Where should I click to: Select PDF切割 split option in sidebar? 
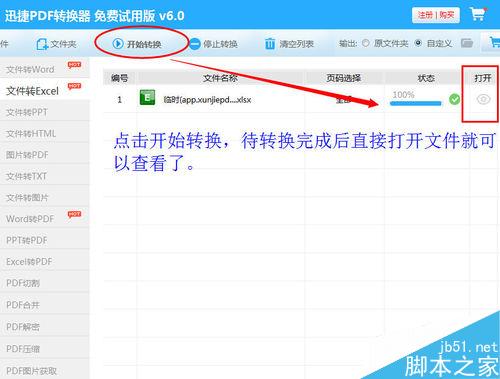click(45, 283)
